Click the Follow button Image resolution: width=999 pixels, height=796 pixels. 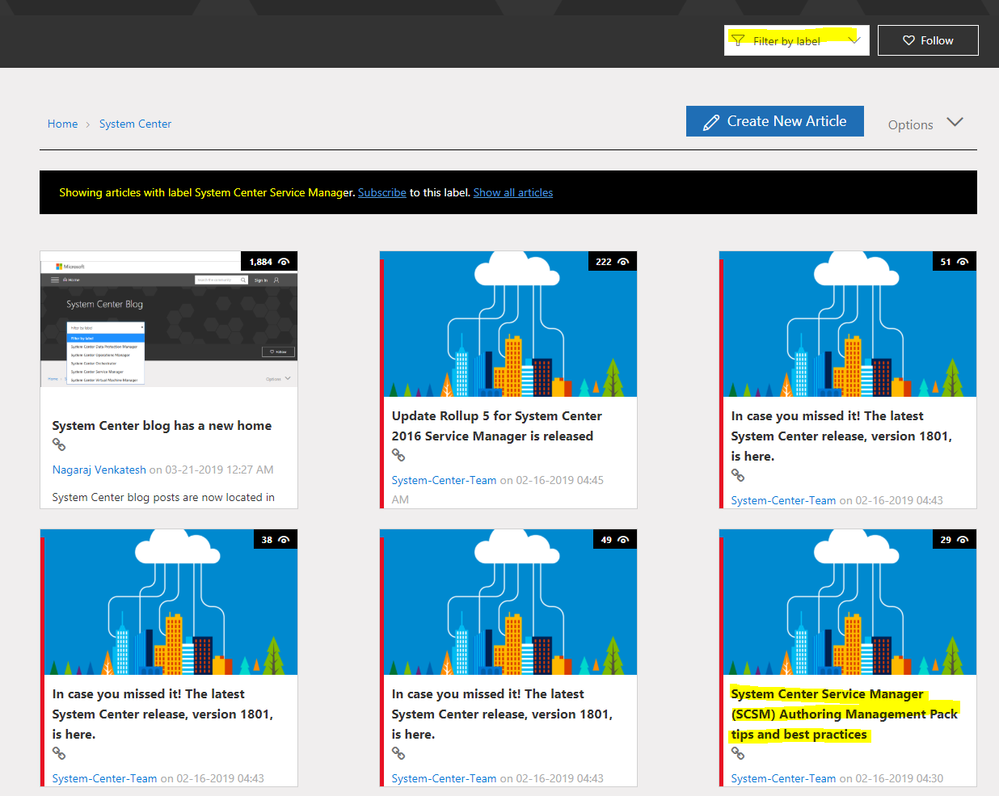(928, 40)
